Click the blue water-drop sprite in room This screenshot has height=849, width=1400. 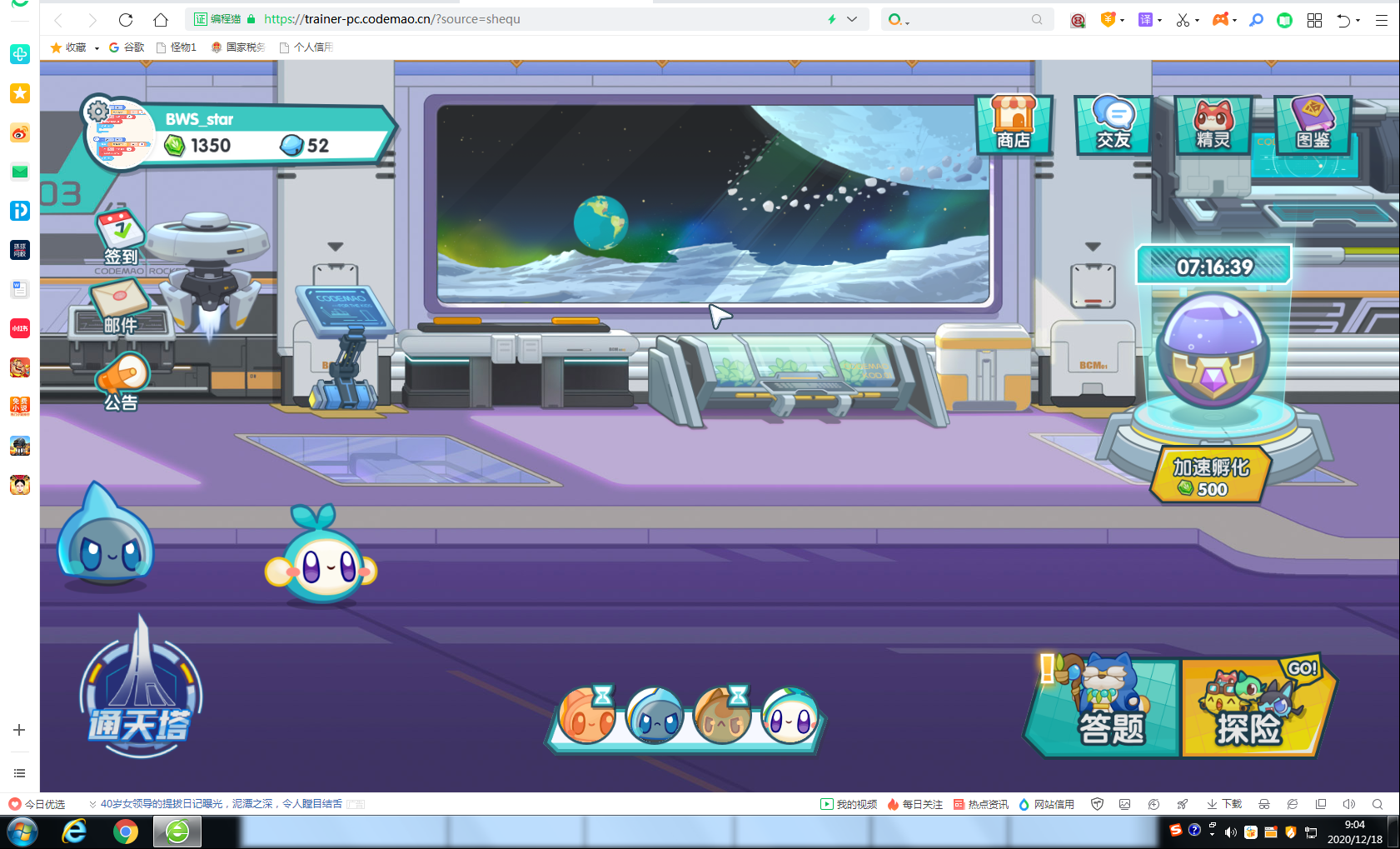pos(105,534)
